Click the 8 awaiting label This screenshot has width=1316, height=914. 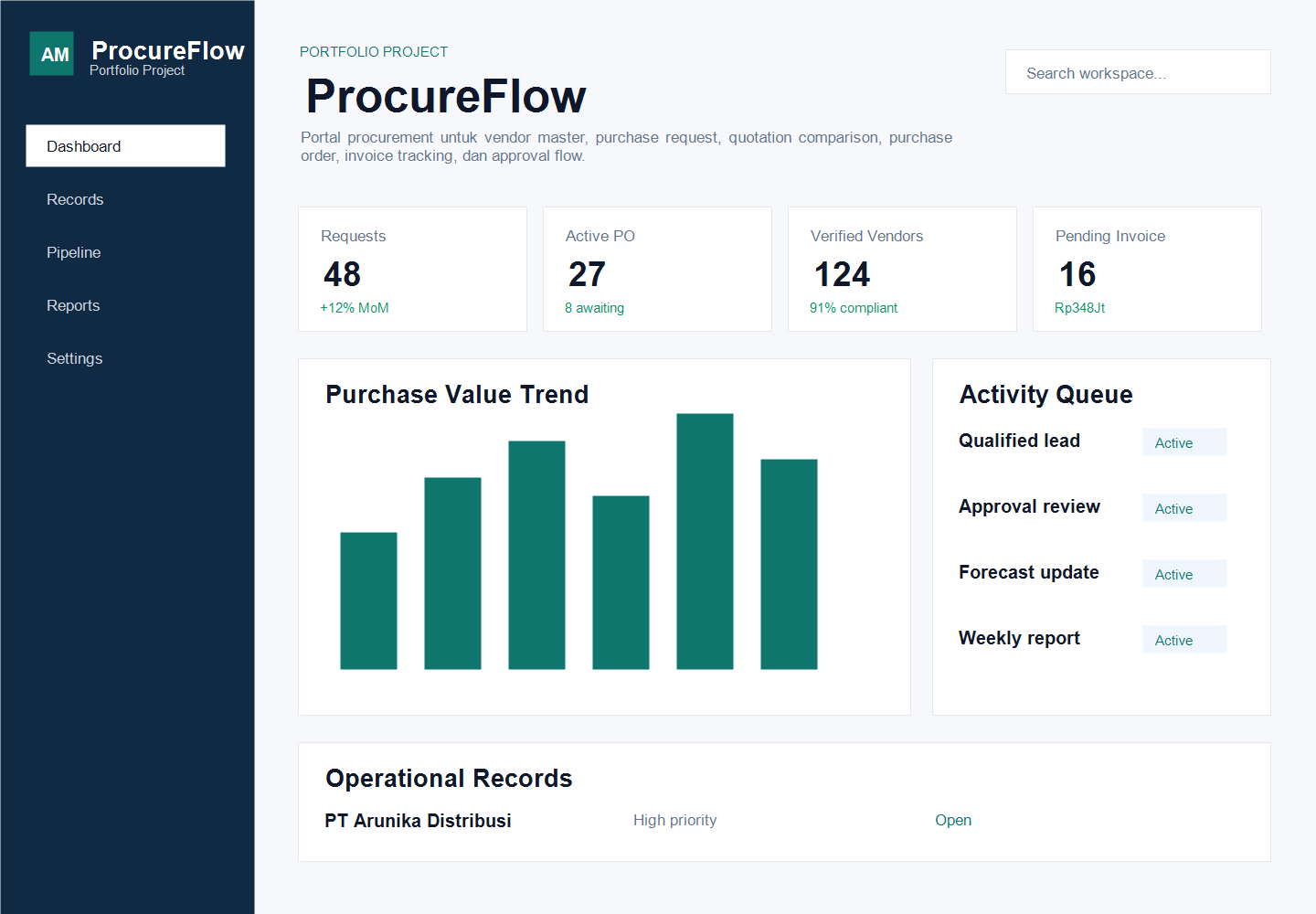594,308
